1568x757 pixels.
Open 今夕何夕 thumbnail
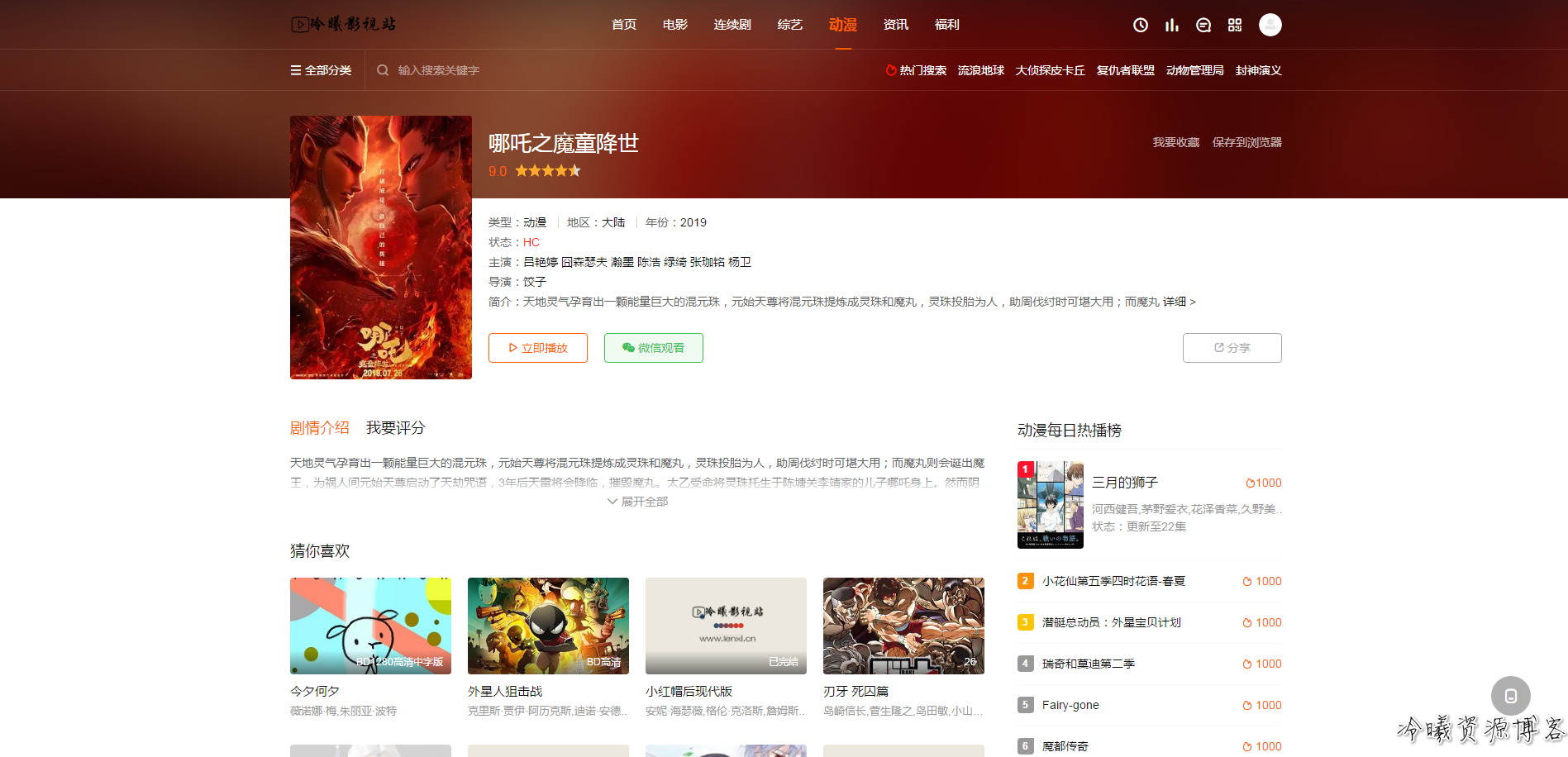(x=370, y=626)
